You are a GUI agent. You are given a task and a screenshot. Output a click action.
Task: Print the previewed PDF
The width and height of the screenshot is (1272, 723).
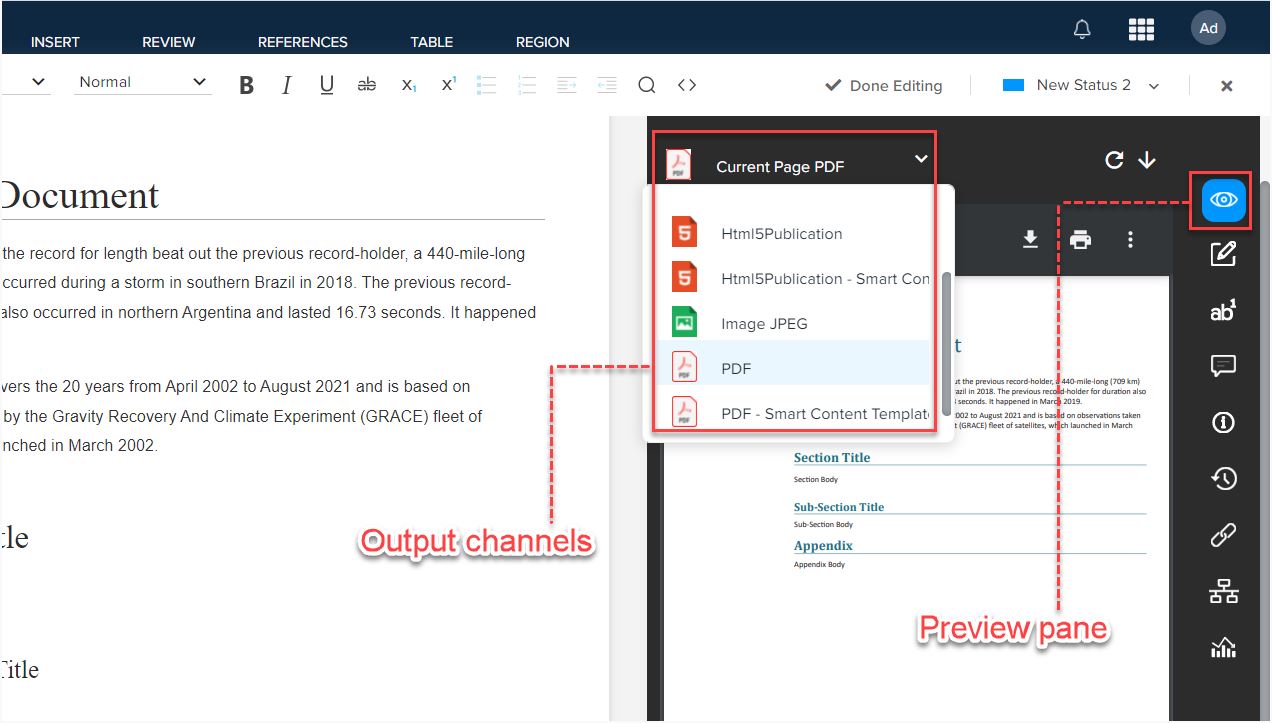click(x=1080, y=240)
